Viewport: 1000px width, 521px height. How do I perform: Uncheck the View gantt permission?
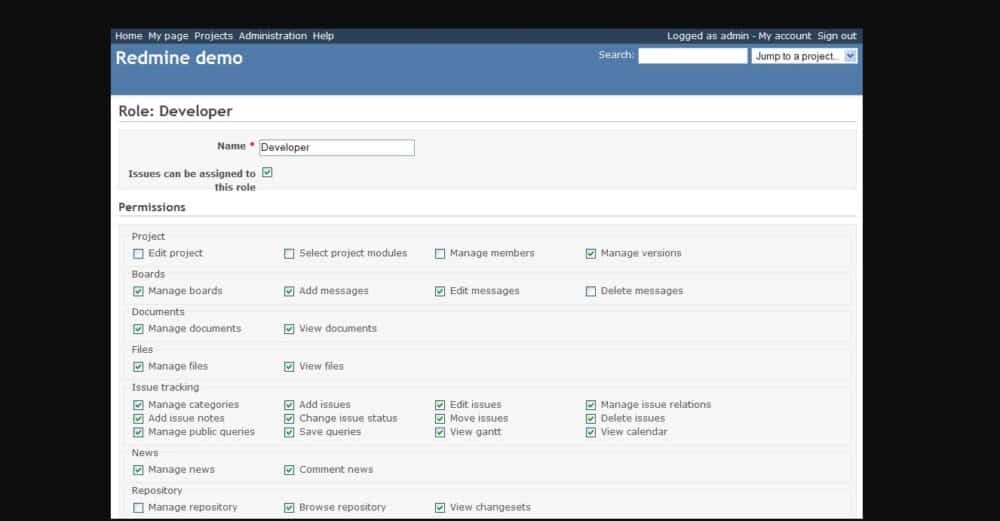tap(440, 432)
